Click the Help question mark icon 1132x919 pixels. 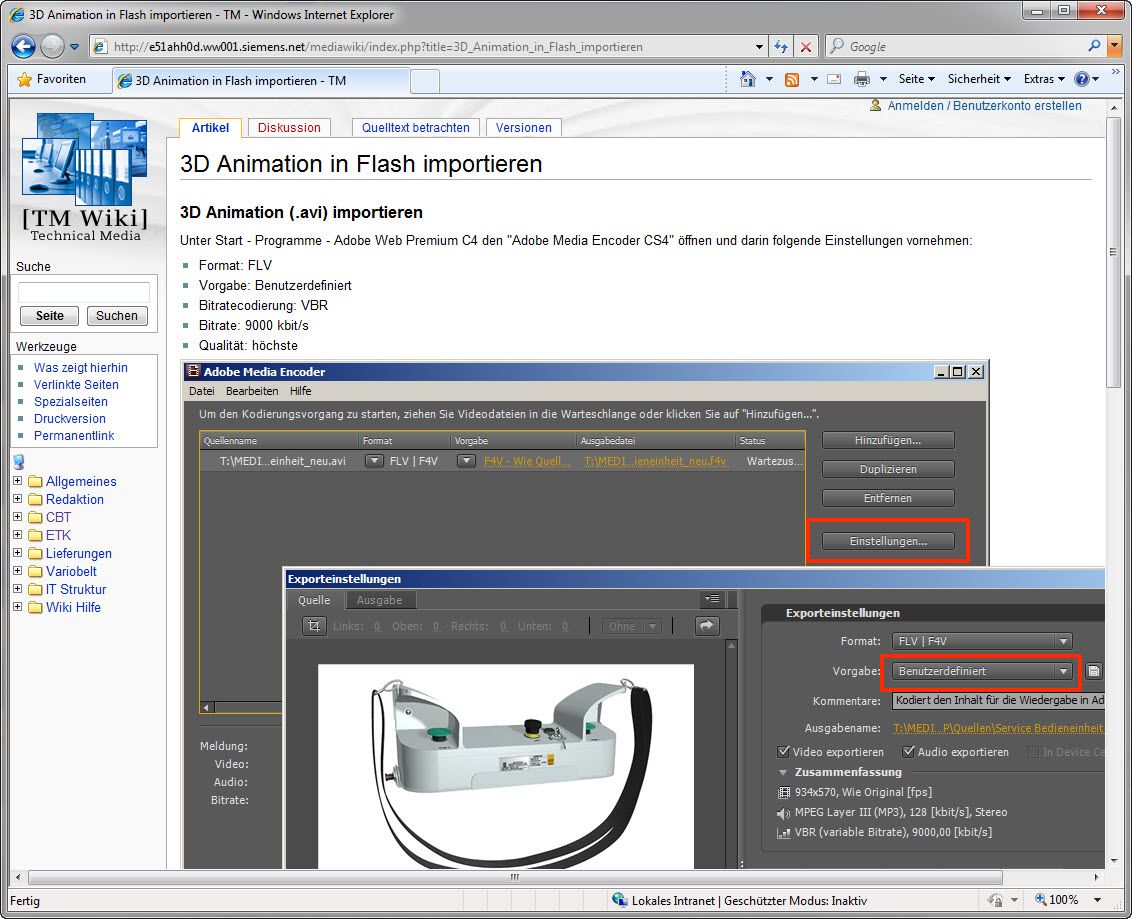[1081, 79]
